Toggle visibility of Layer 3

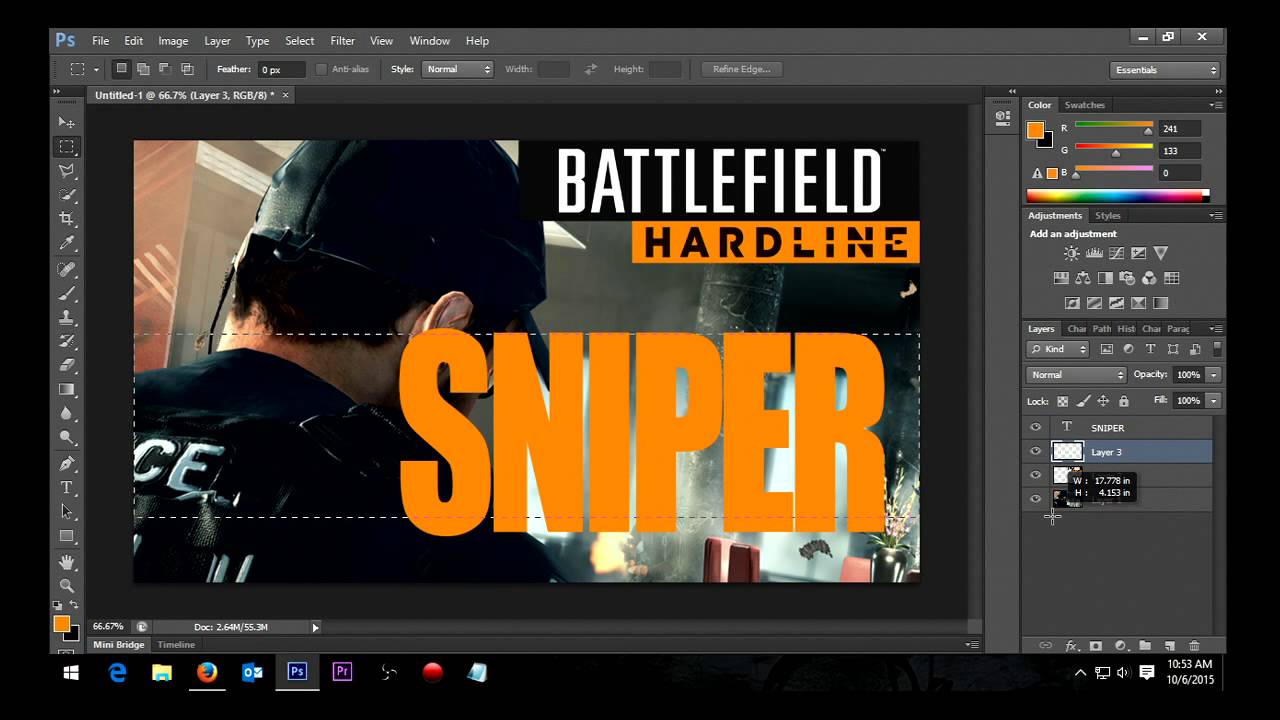tap(1036, 451)
